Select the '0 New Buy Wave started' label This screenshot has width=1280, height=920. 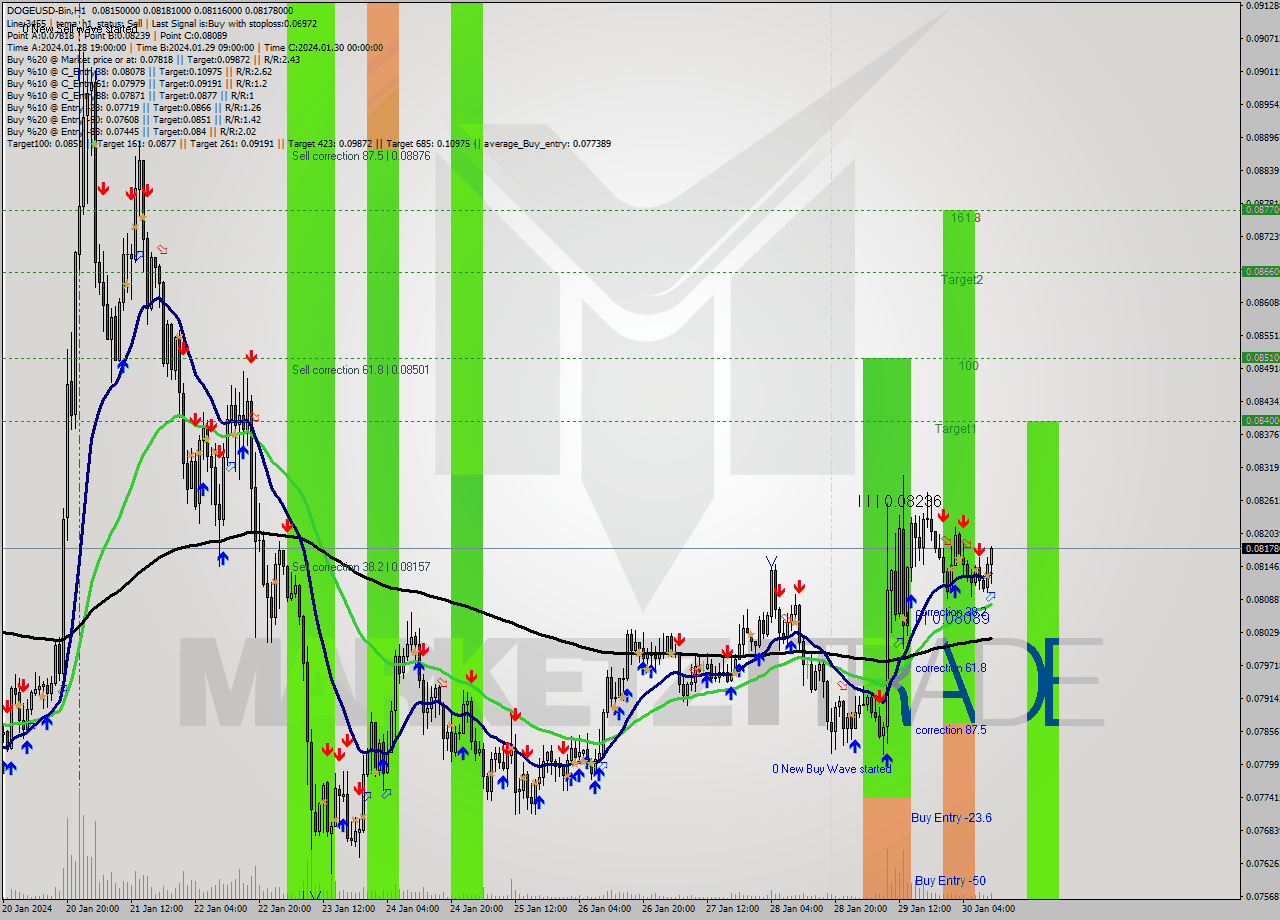click(x=832, y=769)
